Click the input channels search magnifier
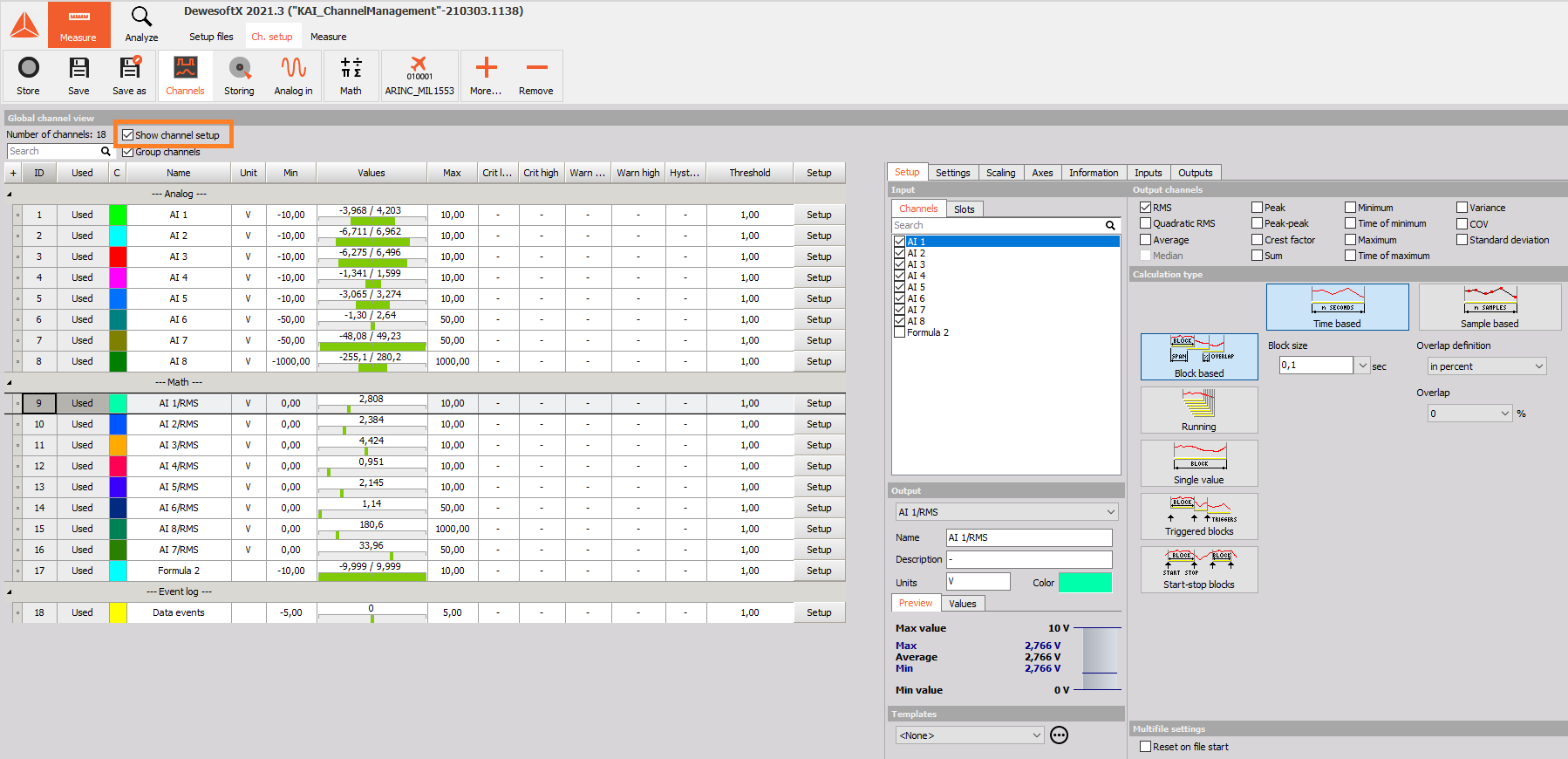Screen dimensions: 1568x759 pyautogui.click(x=1110, y=225)
